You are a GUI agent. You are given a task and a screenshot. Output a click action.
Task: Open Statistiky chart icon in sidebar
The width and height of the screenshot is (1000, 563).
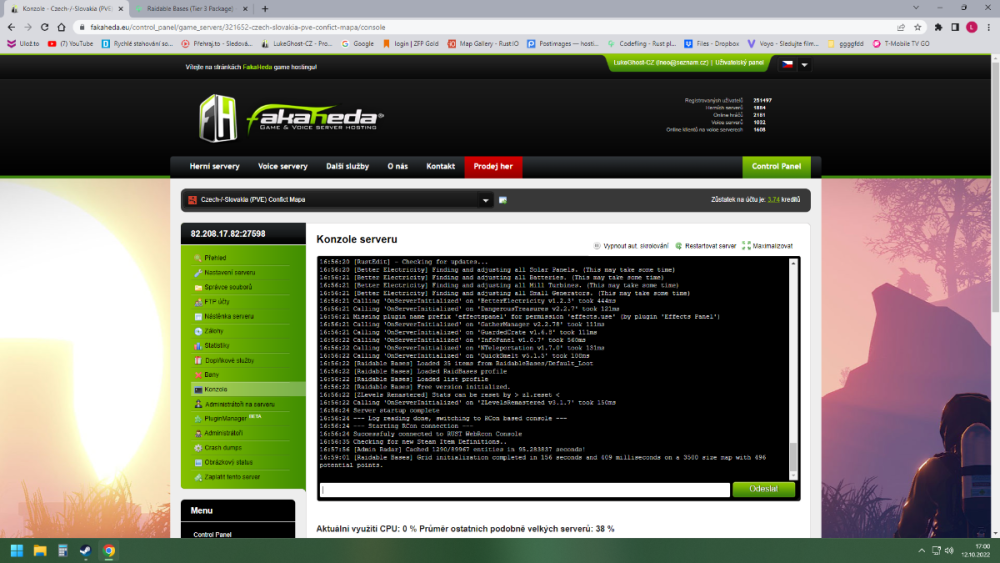198,345
